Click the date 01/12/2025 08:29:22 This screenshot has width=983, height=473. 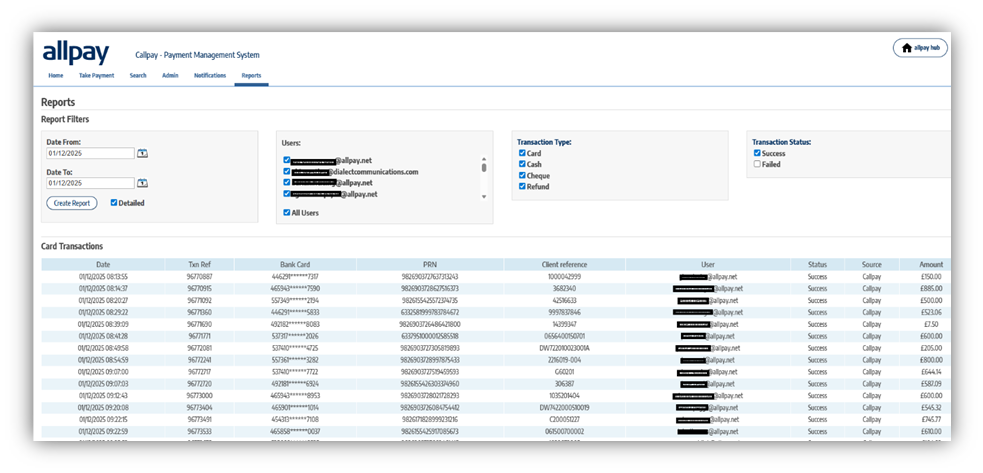[103, 312]
